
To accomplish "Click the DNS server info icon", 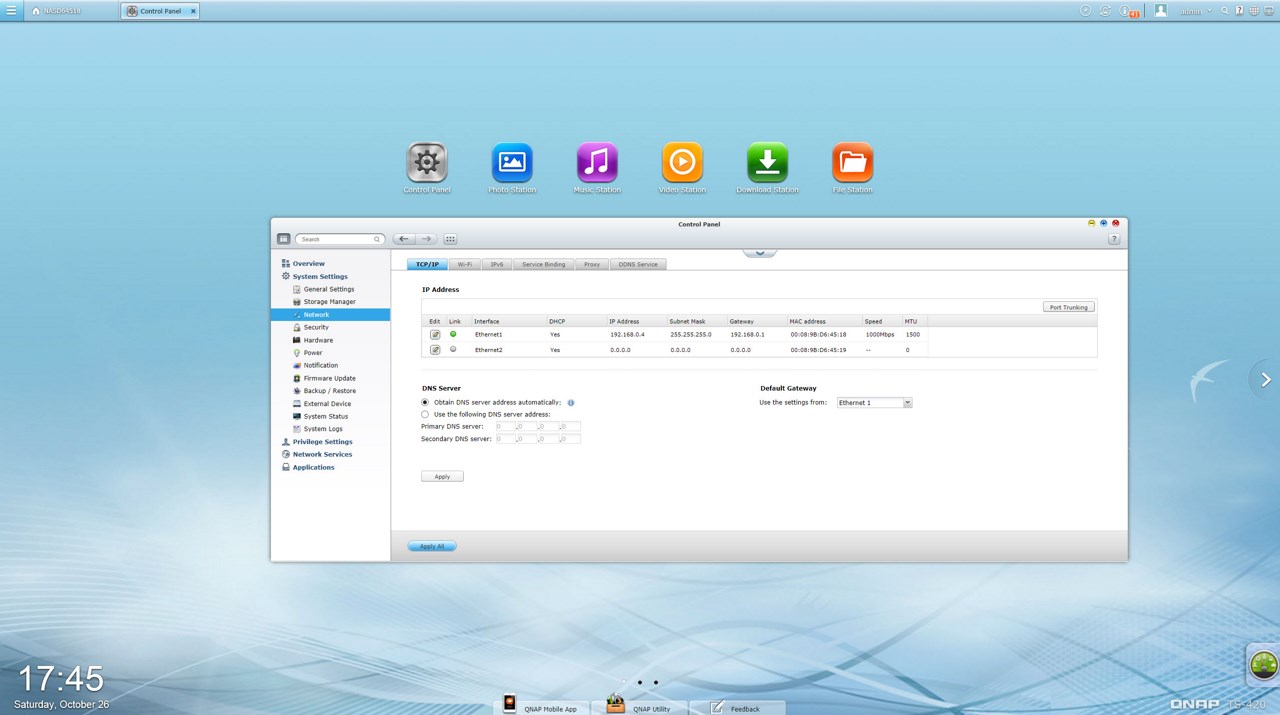I will click(571, 402).
